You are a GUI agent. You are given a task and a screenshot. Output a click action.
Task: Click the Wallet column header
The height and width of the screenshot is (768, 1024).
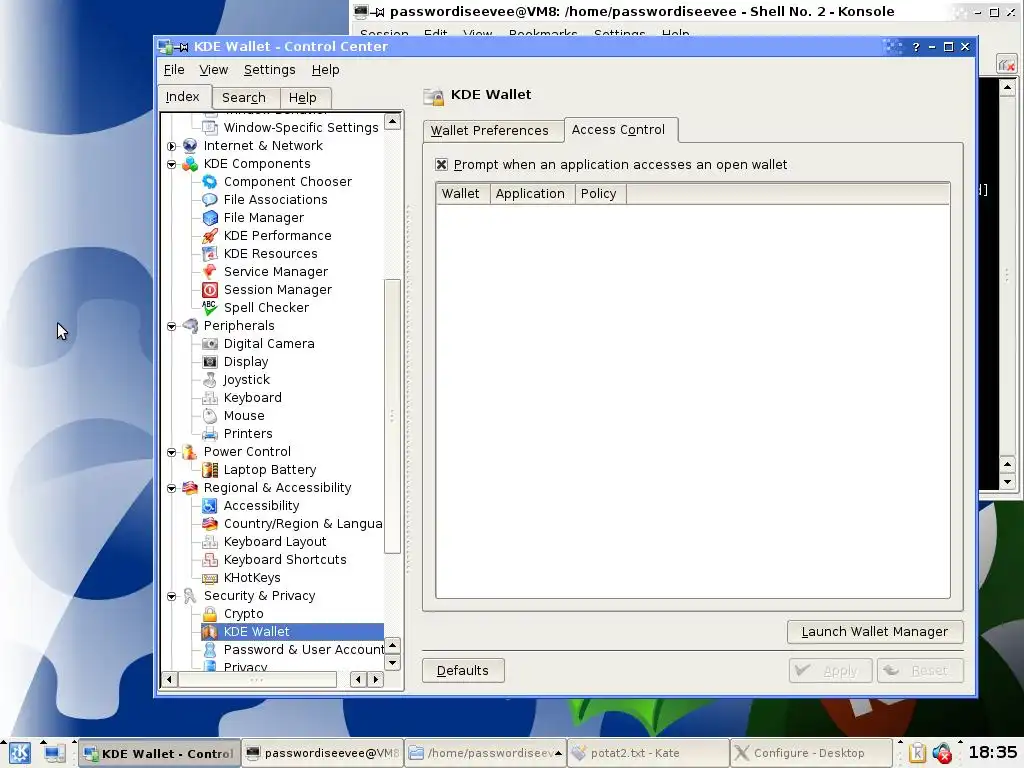(462, 194)
